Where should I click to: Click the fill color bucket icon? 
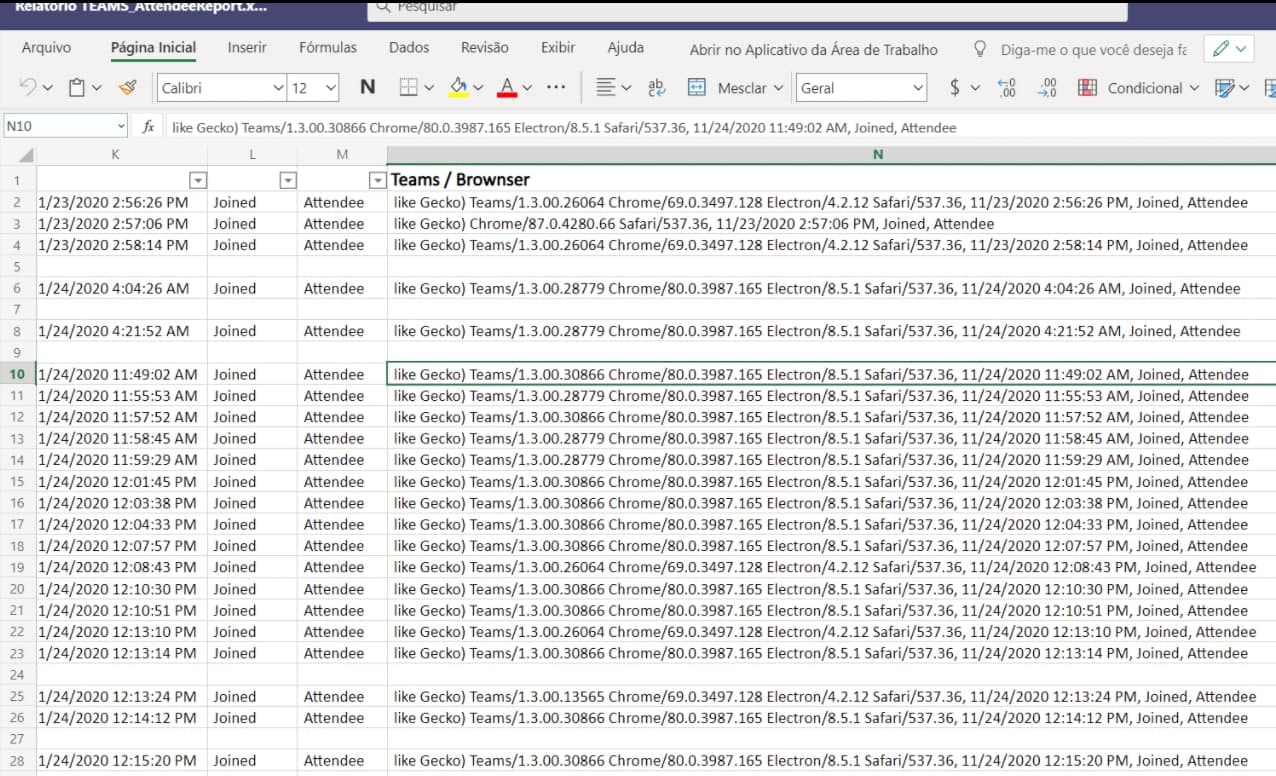457,88
